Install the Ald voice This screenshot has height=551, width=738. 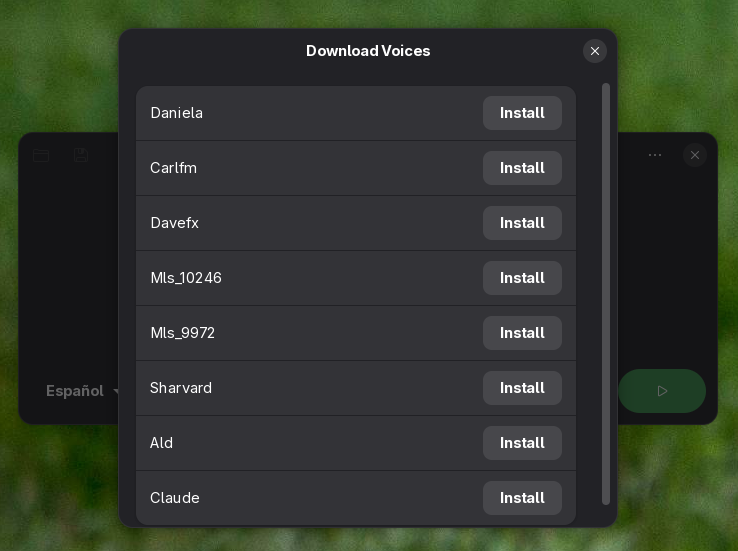tap(522, 443)
